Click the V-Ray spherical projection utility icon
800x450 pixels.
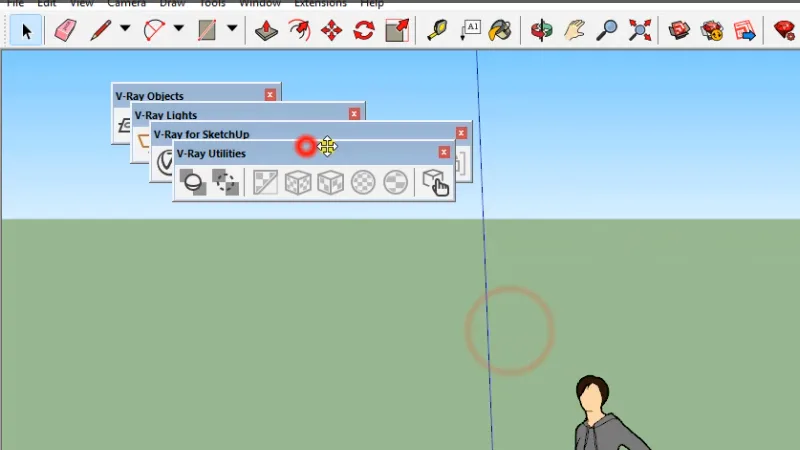click(363, 182)
